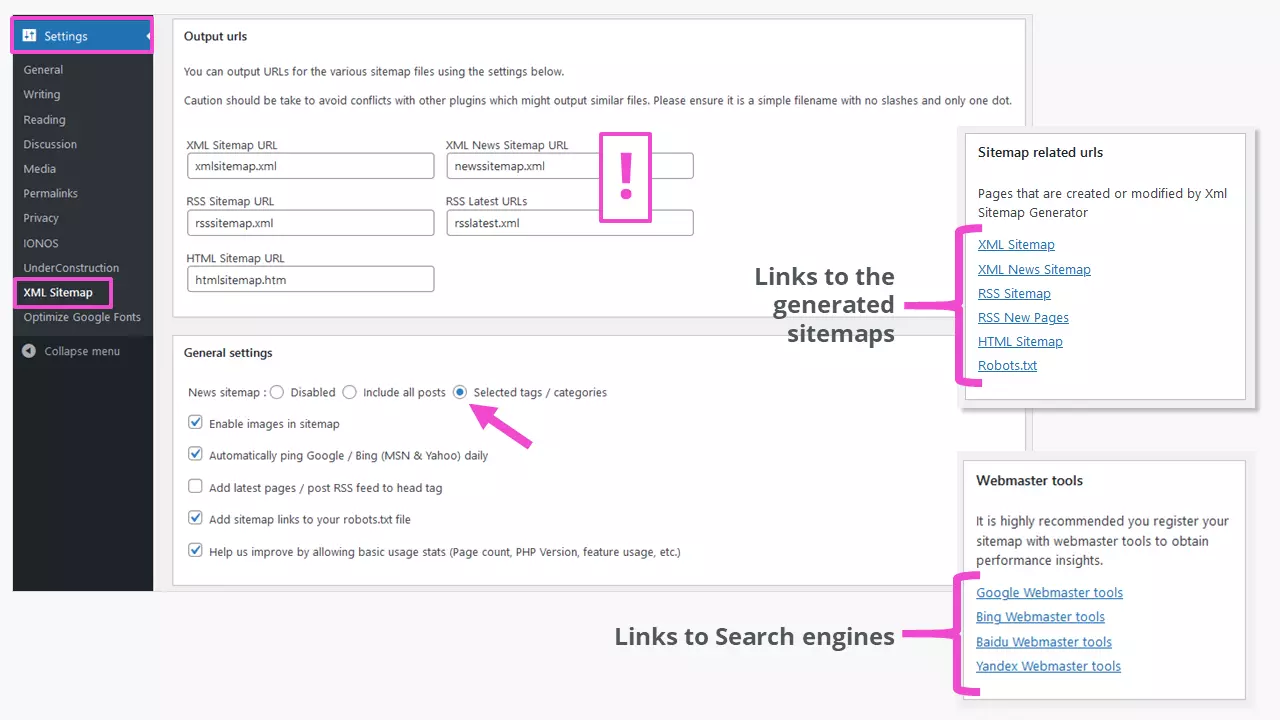This screenshot has height=720, width=1280.
Task: Open the Media settings page
Action: 40,169
